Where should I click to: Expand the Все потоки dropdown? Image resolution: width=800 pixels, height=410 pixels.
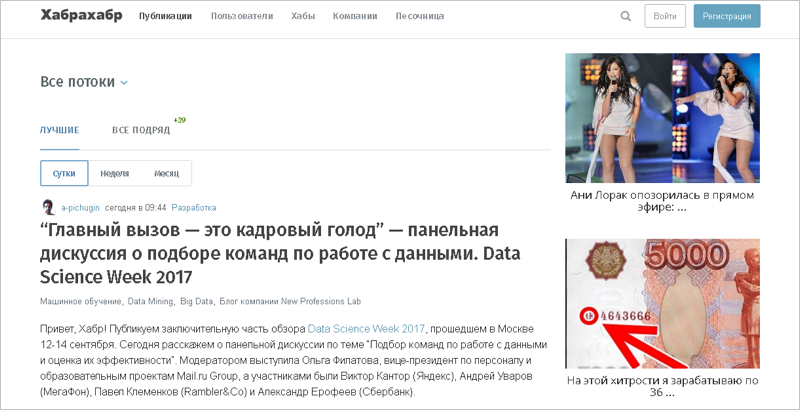coord(84,82)
